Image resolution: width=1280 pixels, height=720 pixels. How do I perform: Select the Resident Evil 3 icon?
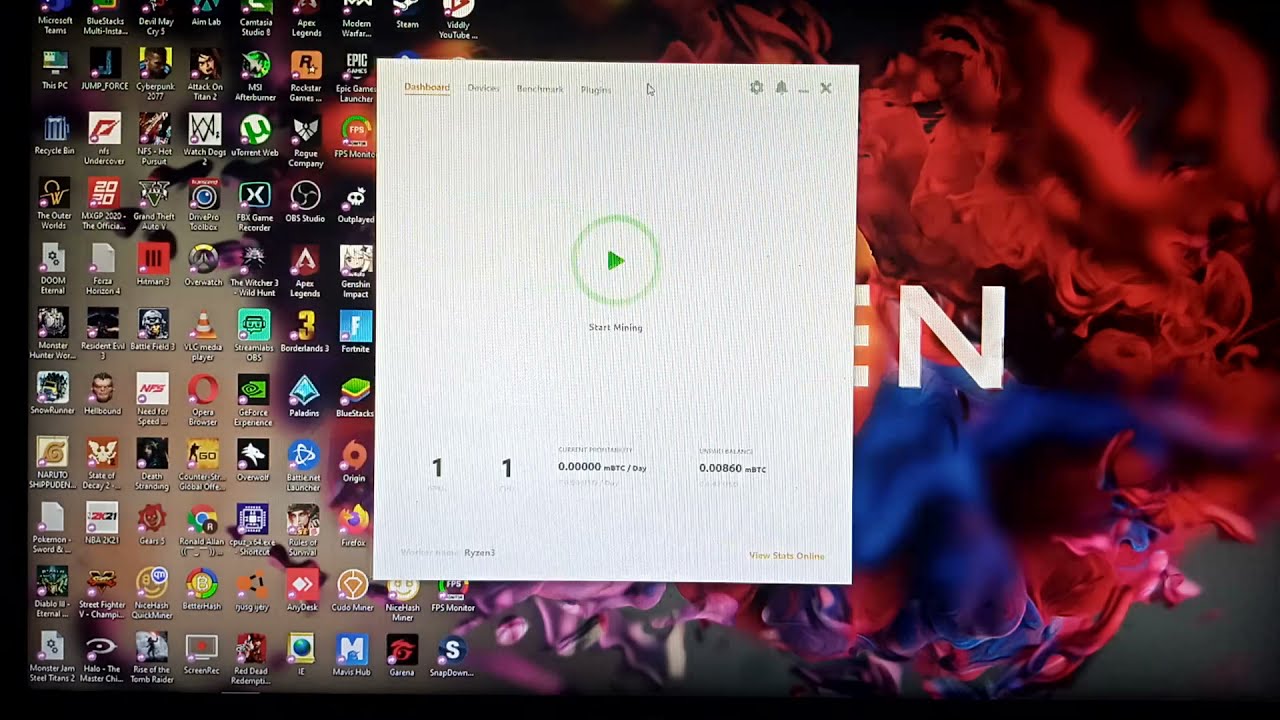tap(103, 334)
